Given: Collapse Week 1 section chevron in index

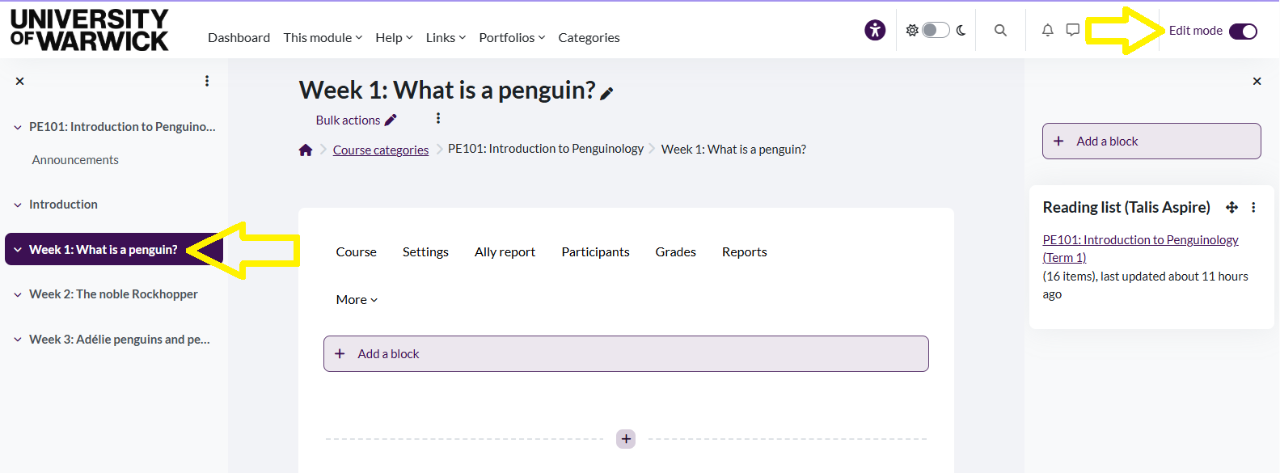Looking at the screenshot, I should pos(17,250).
